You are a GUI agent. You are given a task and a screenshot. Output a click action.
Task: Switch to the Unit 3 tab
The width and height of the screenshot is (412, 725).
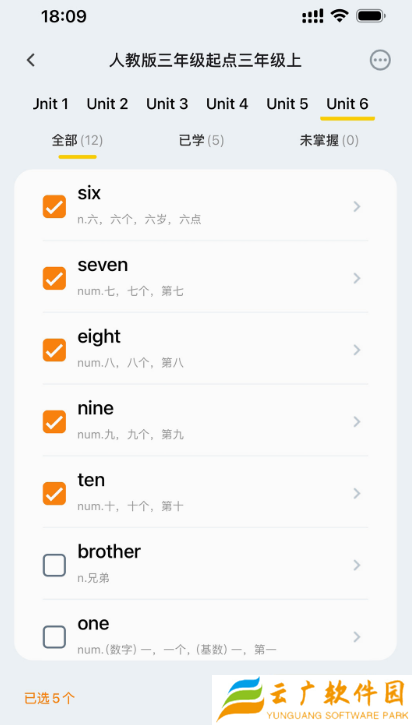[167, 104]
